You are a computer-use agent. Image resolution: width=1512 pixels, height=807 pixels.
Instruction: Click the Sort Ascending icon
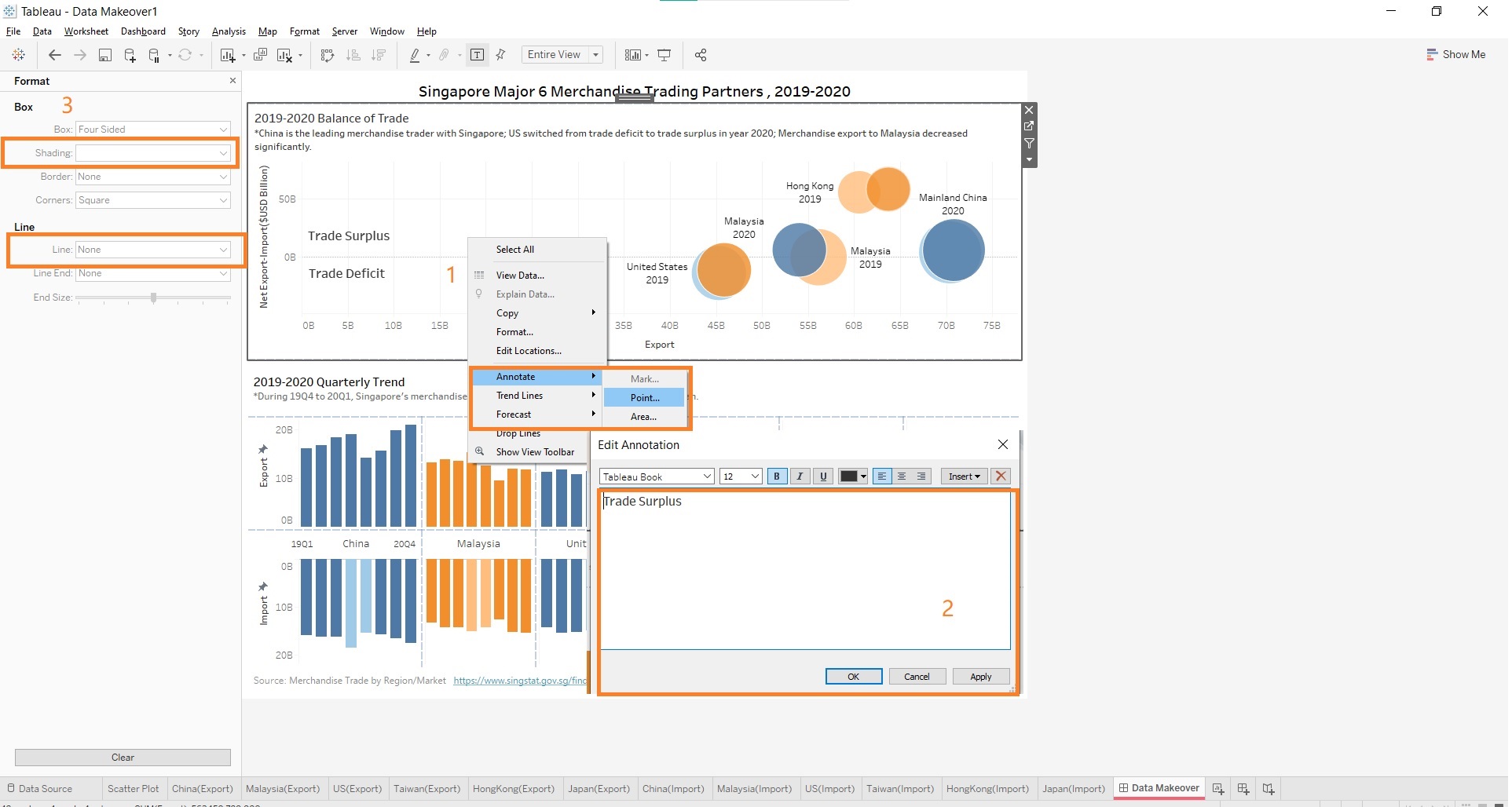(x=353, y=55)
